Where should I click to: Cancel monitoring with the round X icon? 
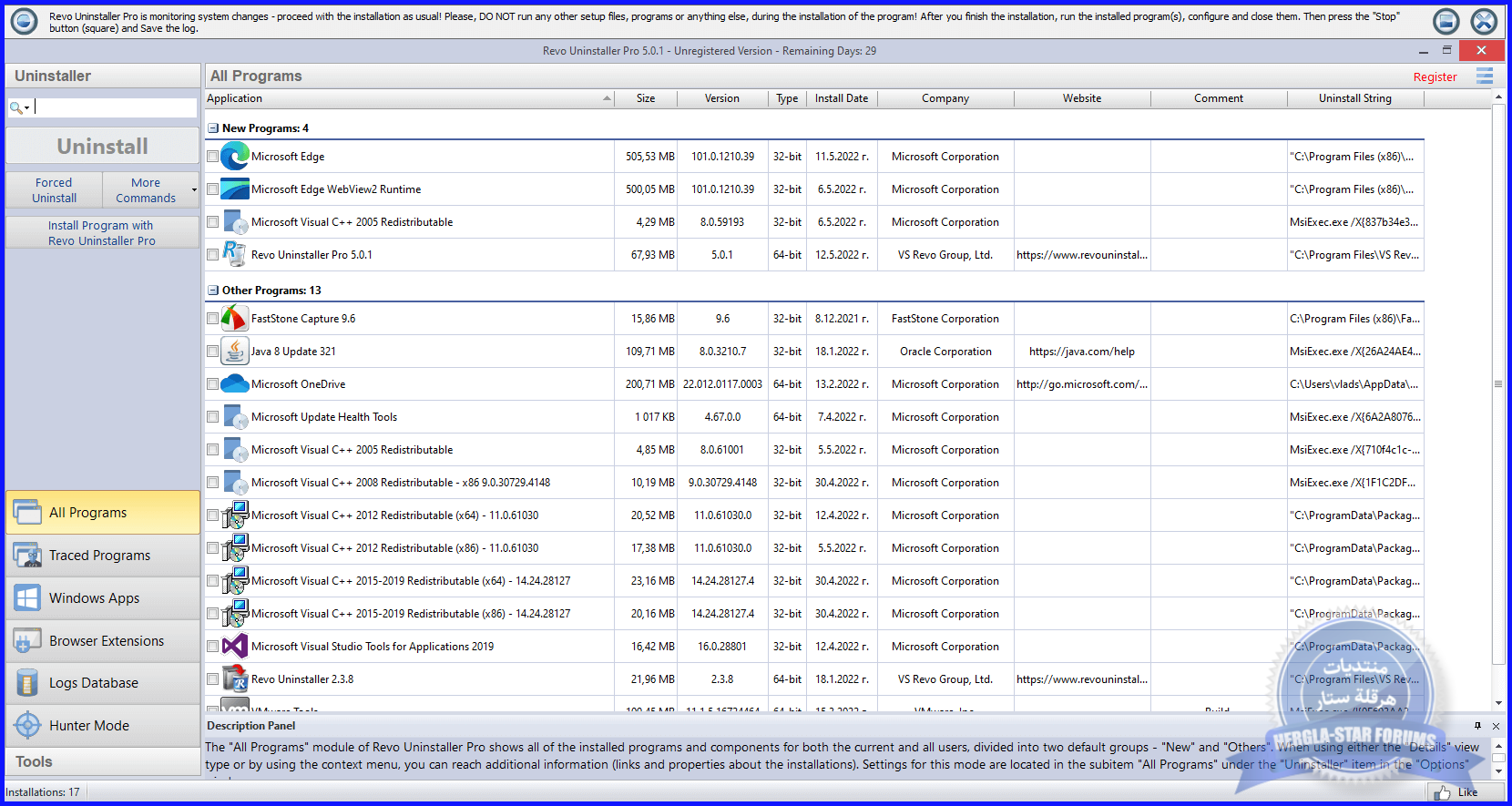tap(1485, 21)
